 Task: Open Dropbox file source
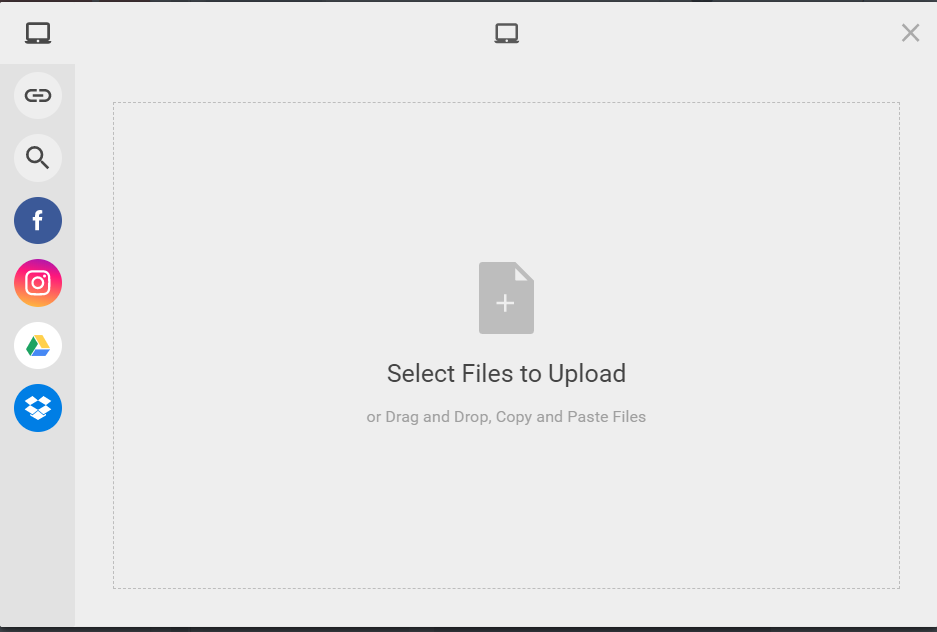pos(38,408)
